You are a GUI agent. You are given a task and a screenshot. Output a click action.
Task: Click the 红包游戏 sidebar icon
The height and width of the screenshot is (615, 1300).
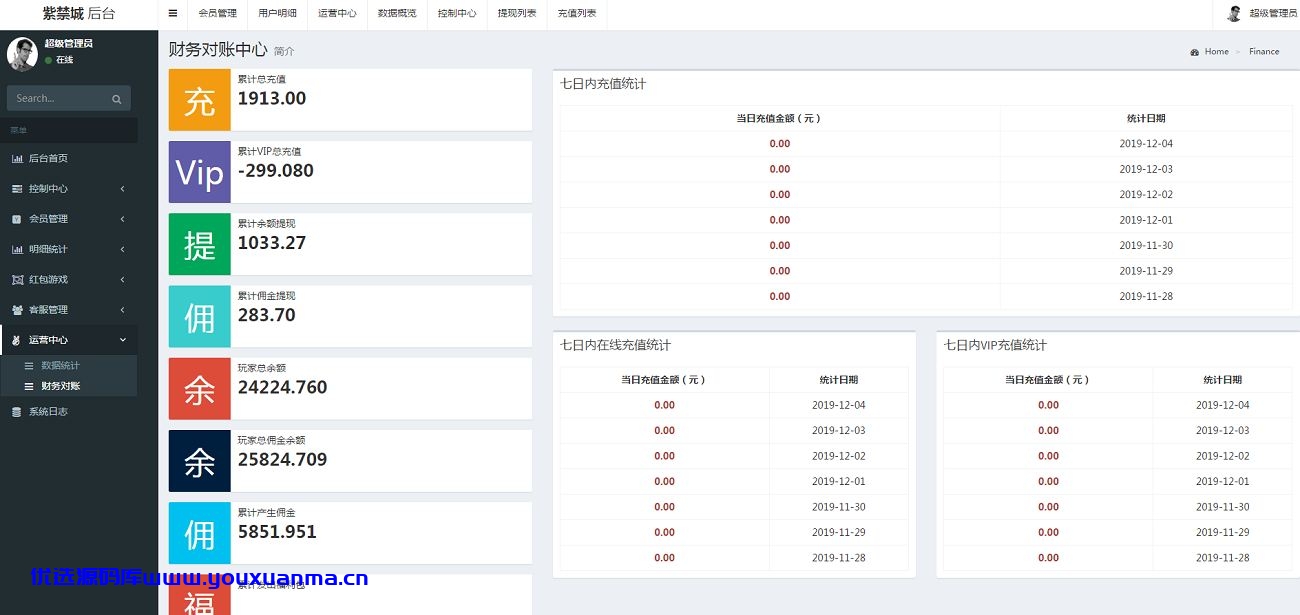point(17,279)
